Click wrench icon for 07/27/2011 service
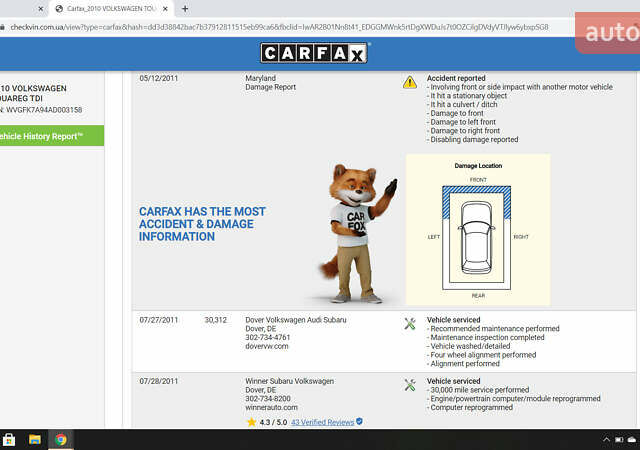Image resolution: width=640 pixels, height=450 pixels. 410,323
